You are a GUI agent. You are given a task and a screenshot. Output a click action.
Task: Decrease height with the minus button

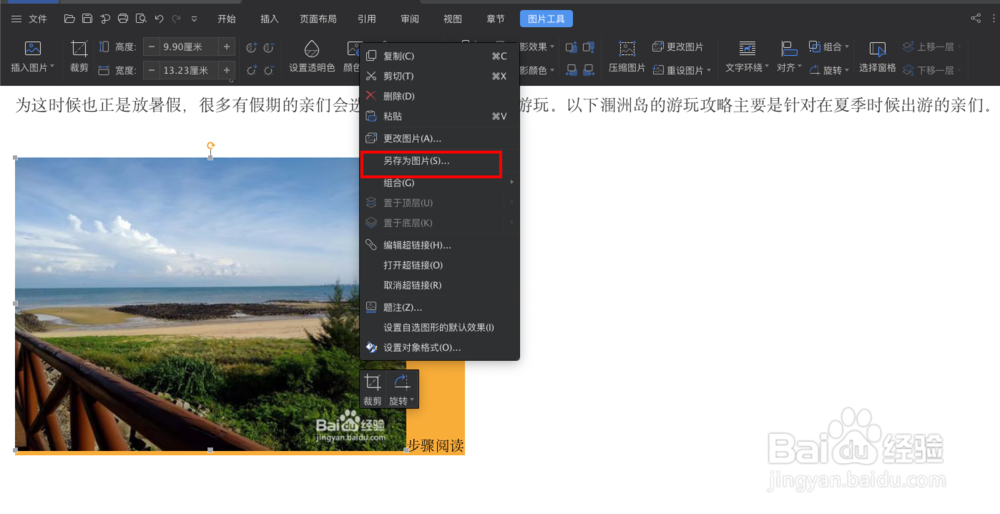tap(151, 47)
